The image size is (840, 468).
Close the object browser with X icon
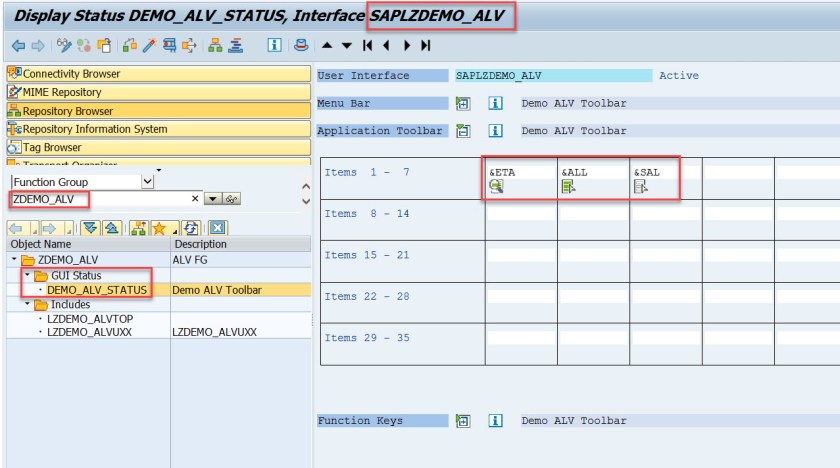coord(218,228)
